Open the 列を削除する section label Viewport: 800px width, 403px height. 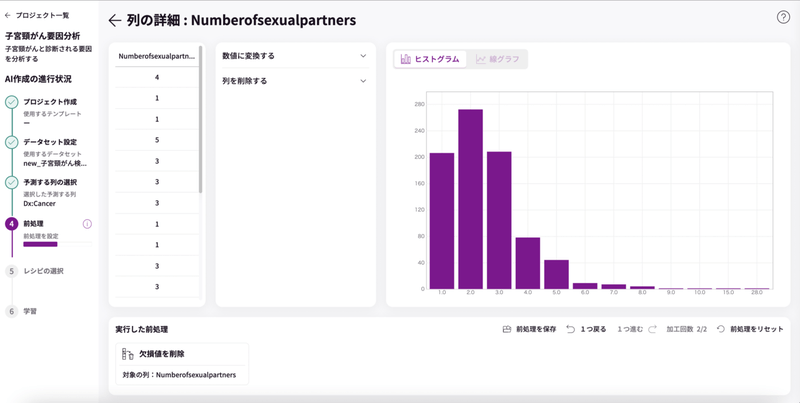point(244,81)
